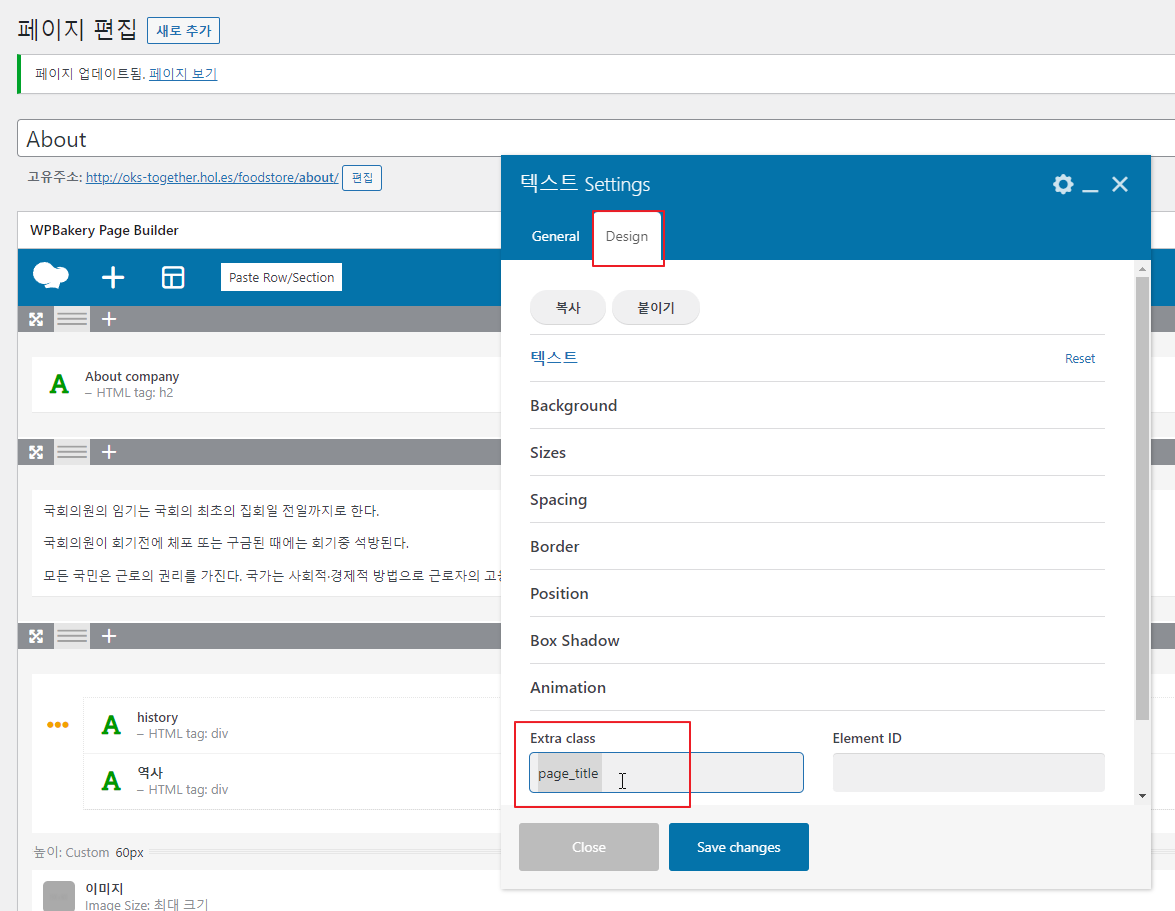Click Paste Row/Section button

pos(281,277)
